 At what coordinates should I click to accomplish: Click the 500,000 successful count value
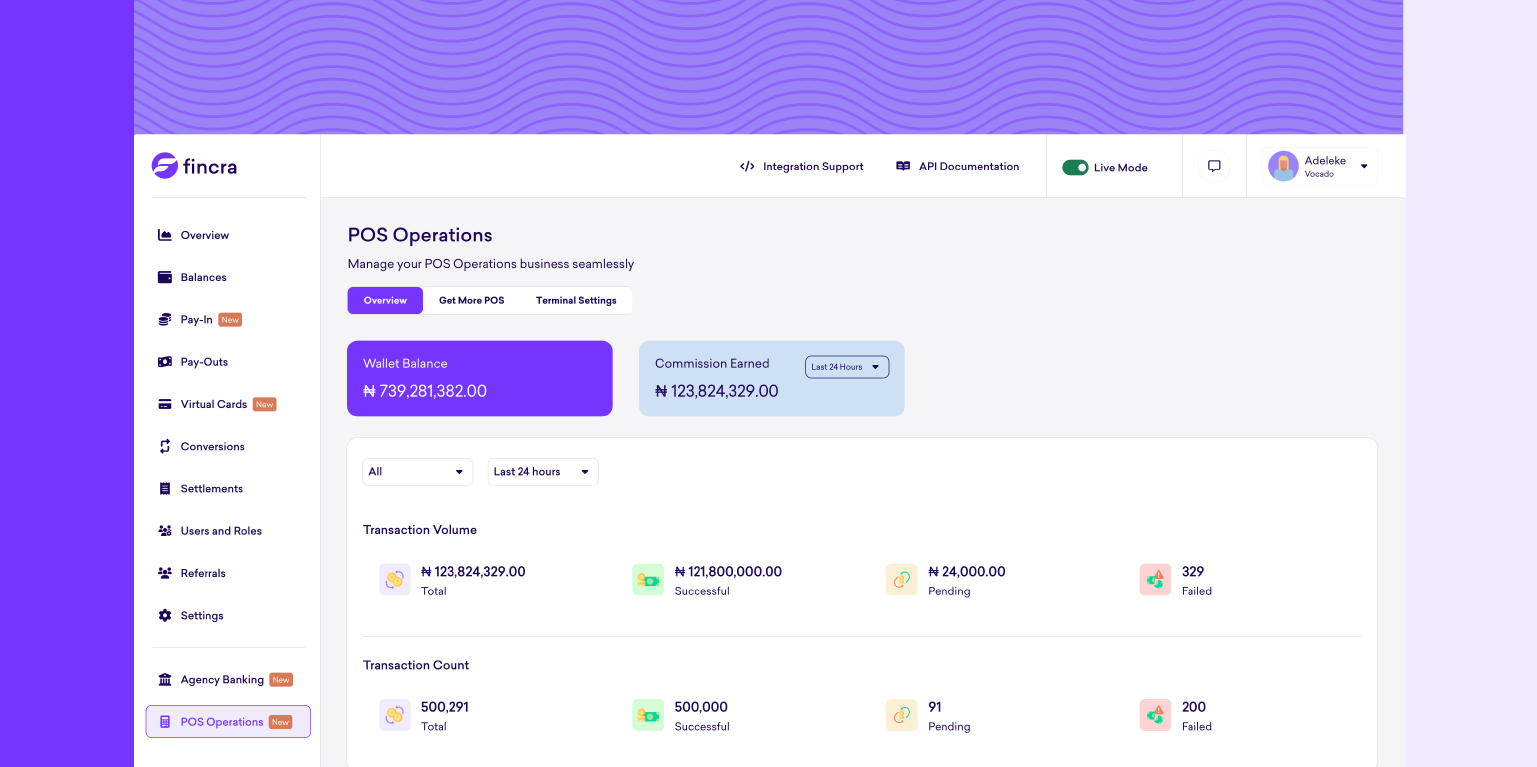(x=701, y=707)
